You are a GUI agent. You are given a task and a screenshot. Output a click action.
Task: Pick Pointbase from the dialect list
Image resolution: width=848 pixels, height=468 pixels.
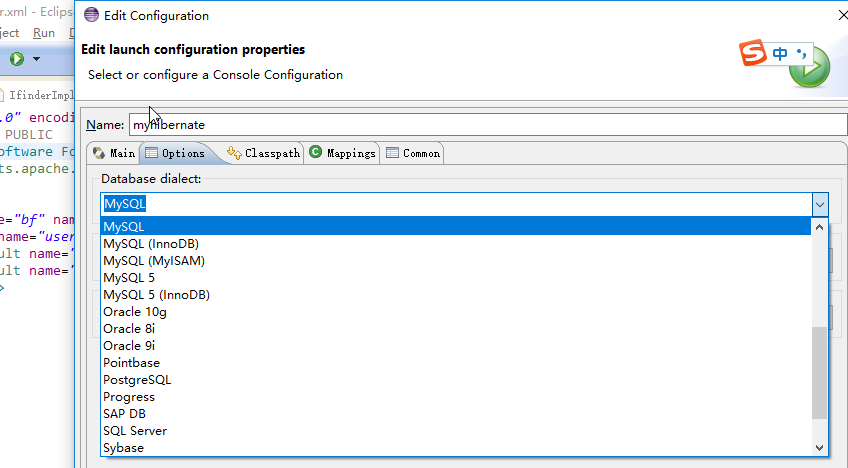(x=456, y=363)
